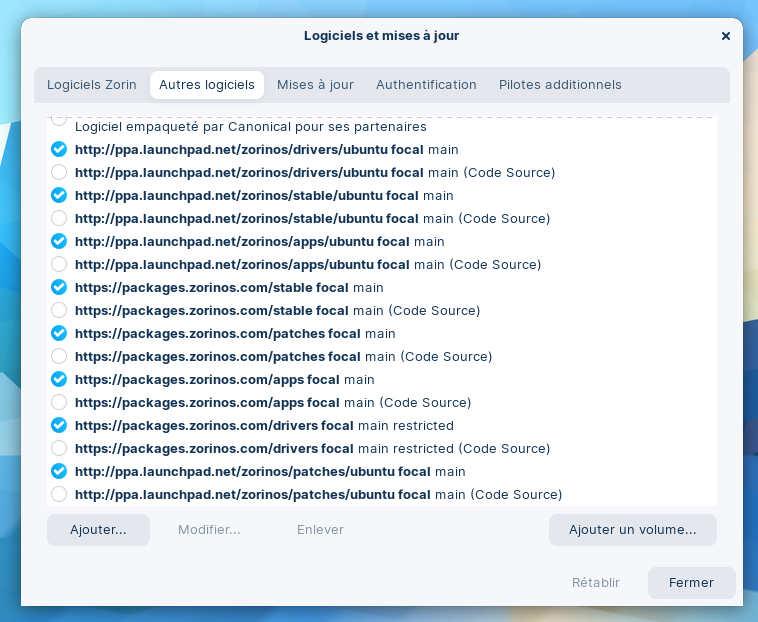Select the zorinos/apps/ubuntu focal main row text
758x622 pixels.
click(259, 241)
